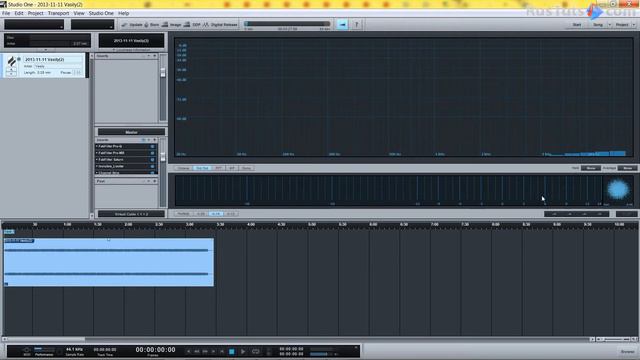Toggle power of FabFilter Saturn insert
Screen dimensions: 640x360
152,160
